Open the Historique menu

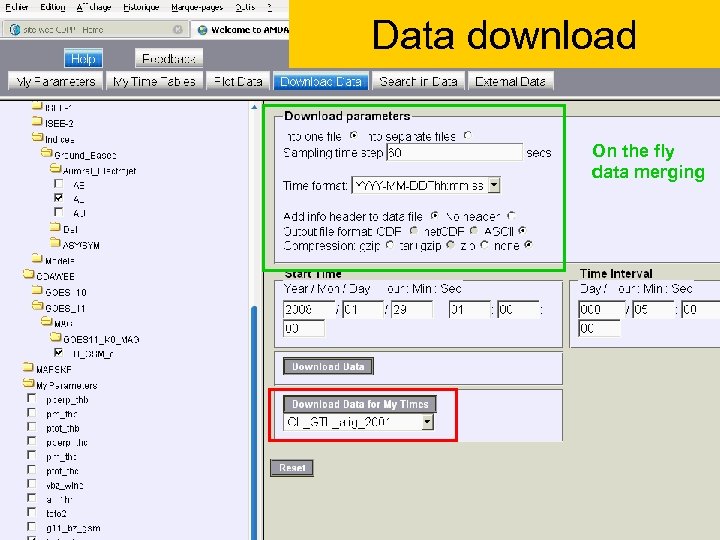point(141,7)
